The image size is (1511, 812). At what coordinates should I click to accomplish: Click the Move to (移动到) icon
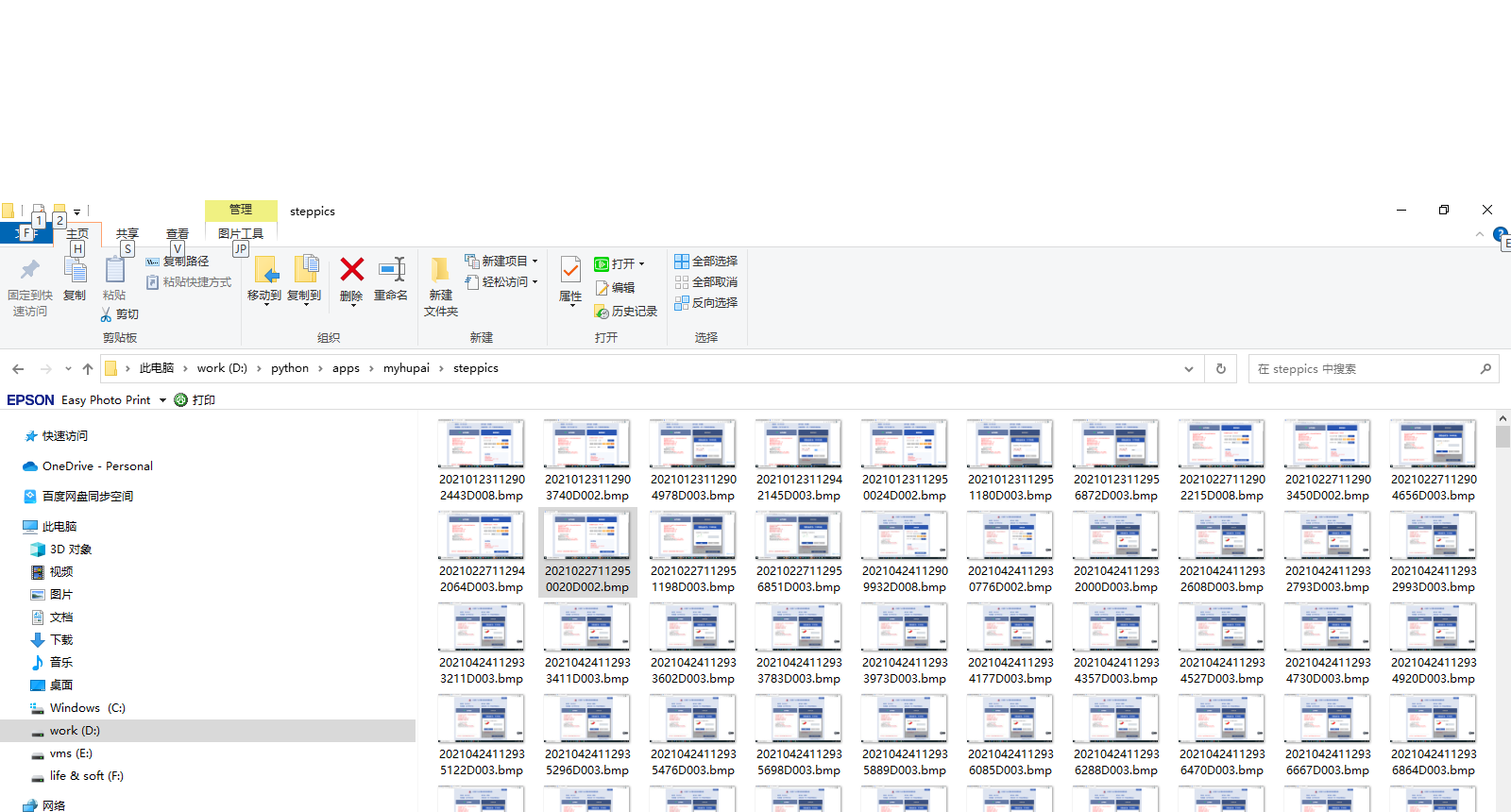[265, 270]
